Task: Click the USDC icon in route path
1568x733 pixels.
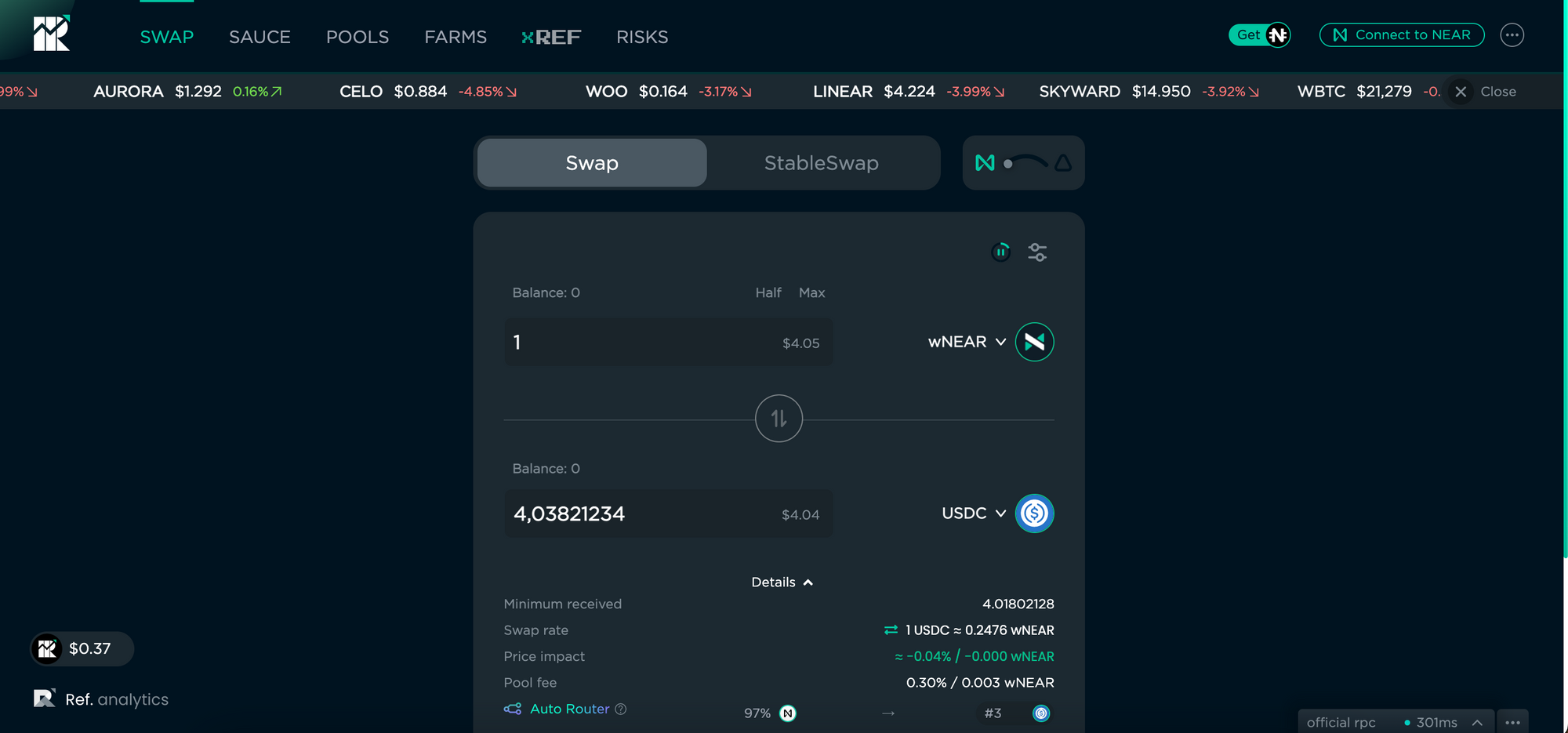Action: [x=1041, y=713]
